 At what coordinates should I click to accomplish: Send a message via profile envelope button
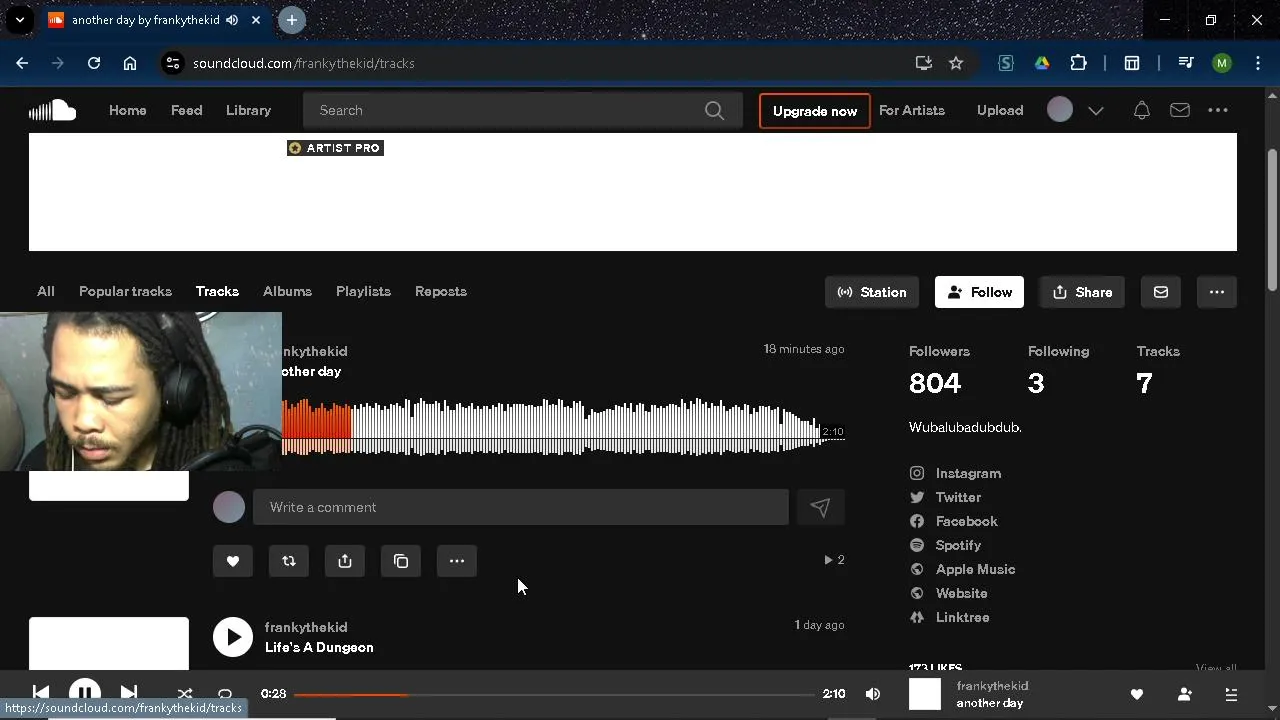pos(1161,292)
